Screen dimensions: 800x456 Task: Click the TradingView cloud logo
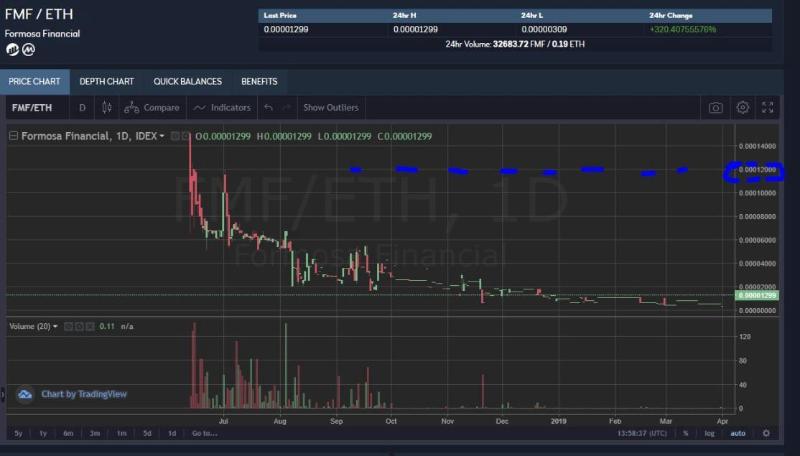tap(25, 394)
